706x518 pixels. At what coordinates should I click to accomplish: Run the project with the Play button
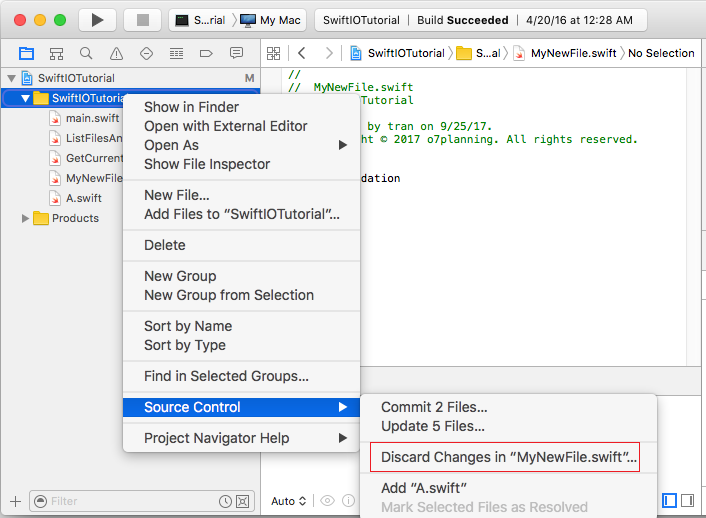[97, 20]
